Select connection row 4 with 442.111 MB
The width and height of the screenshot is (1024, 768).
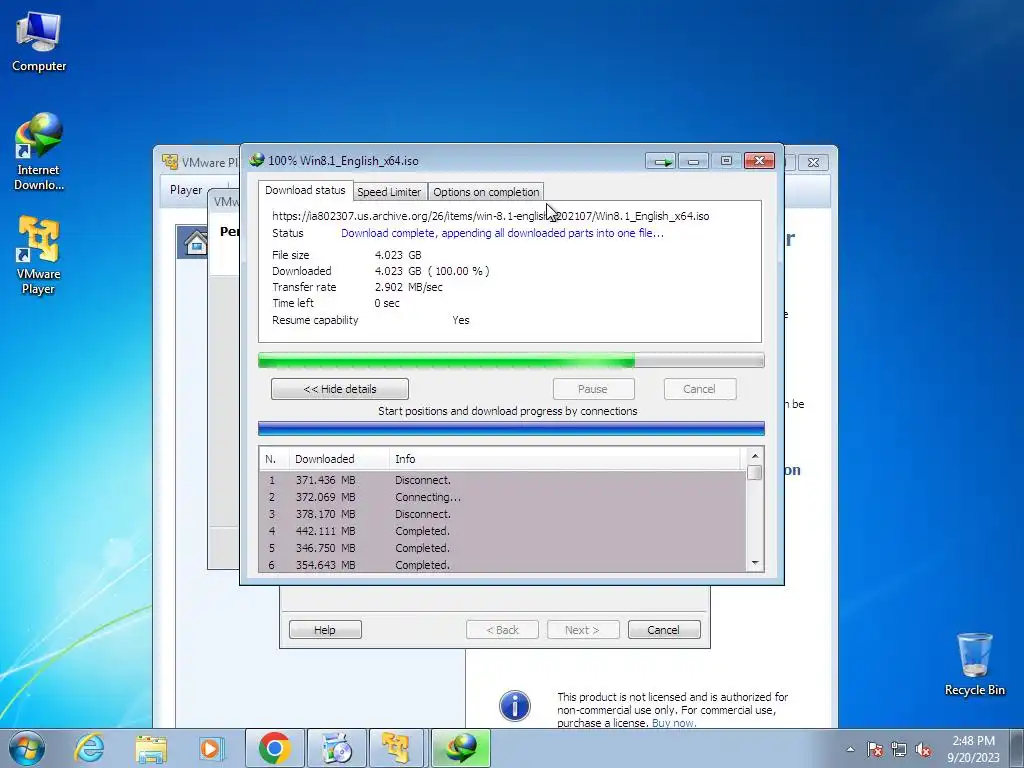pyautogui.click(x=502, y=531)
